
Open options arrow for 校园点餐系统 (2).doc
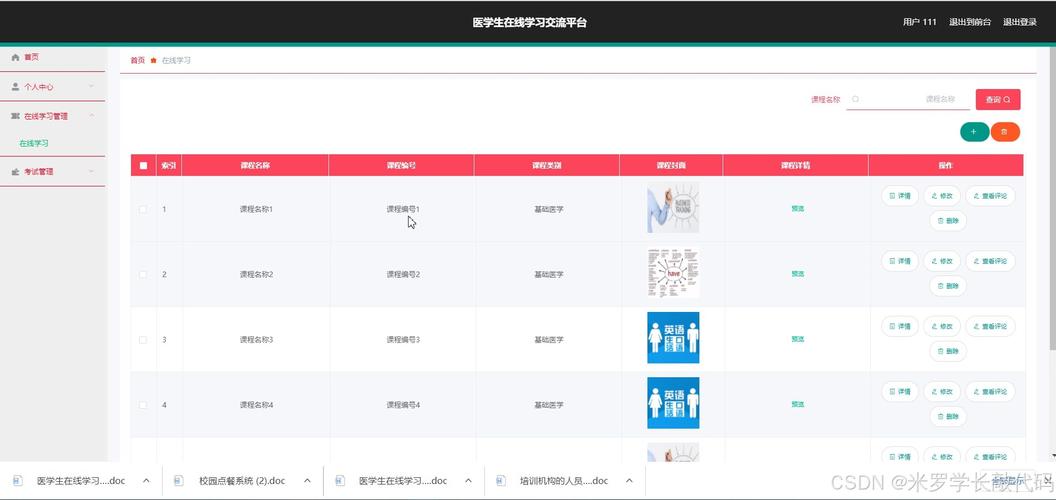pos(307,480)
